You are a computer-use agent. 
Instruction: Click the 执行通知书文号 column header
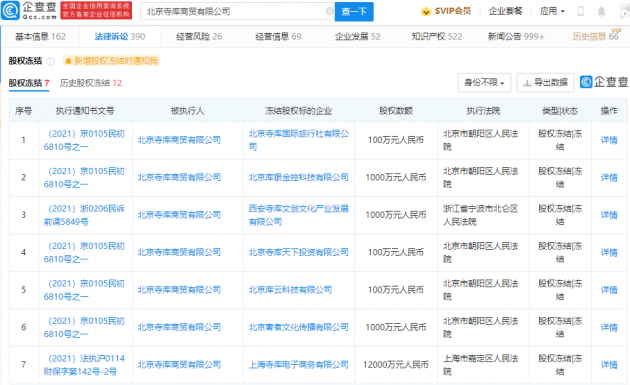click(85, 111)
